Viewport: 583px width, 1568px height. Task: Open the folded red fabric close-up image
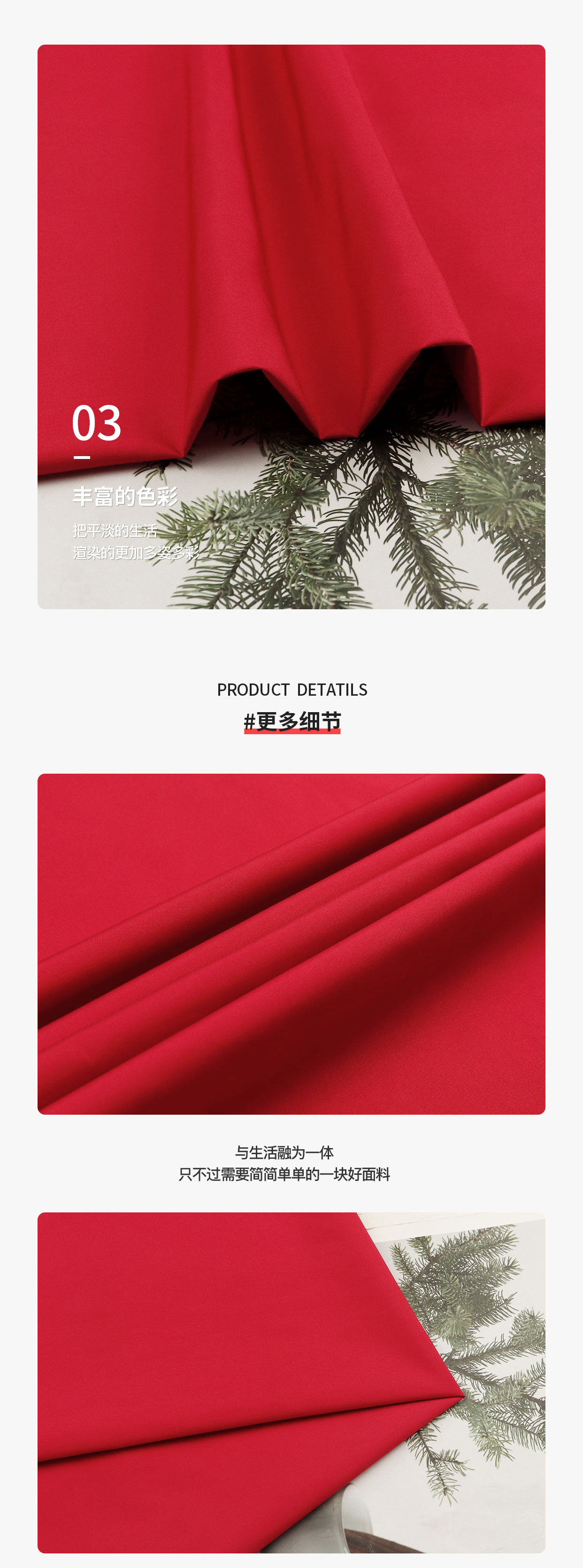pos(291,944)
